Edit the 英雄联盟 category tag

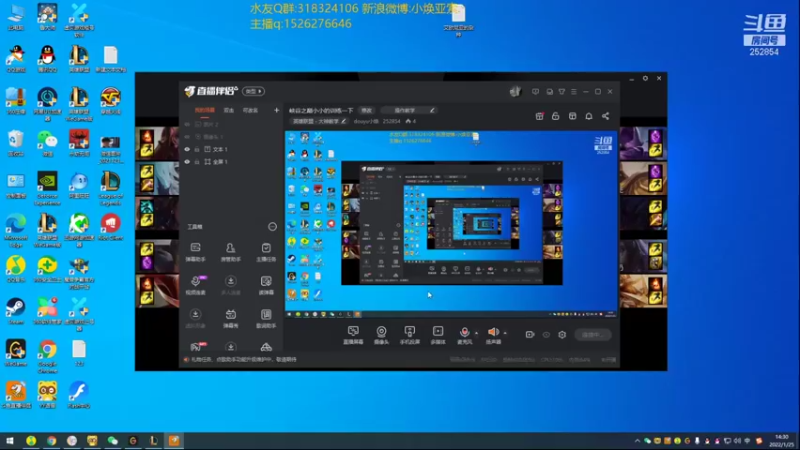click(319, 121)
